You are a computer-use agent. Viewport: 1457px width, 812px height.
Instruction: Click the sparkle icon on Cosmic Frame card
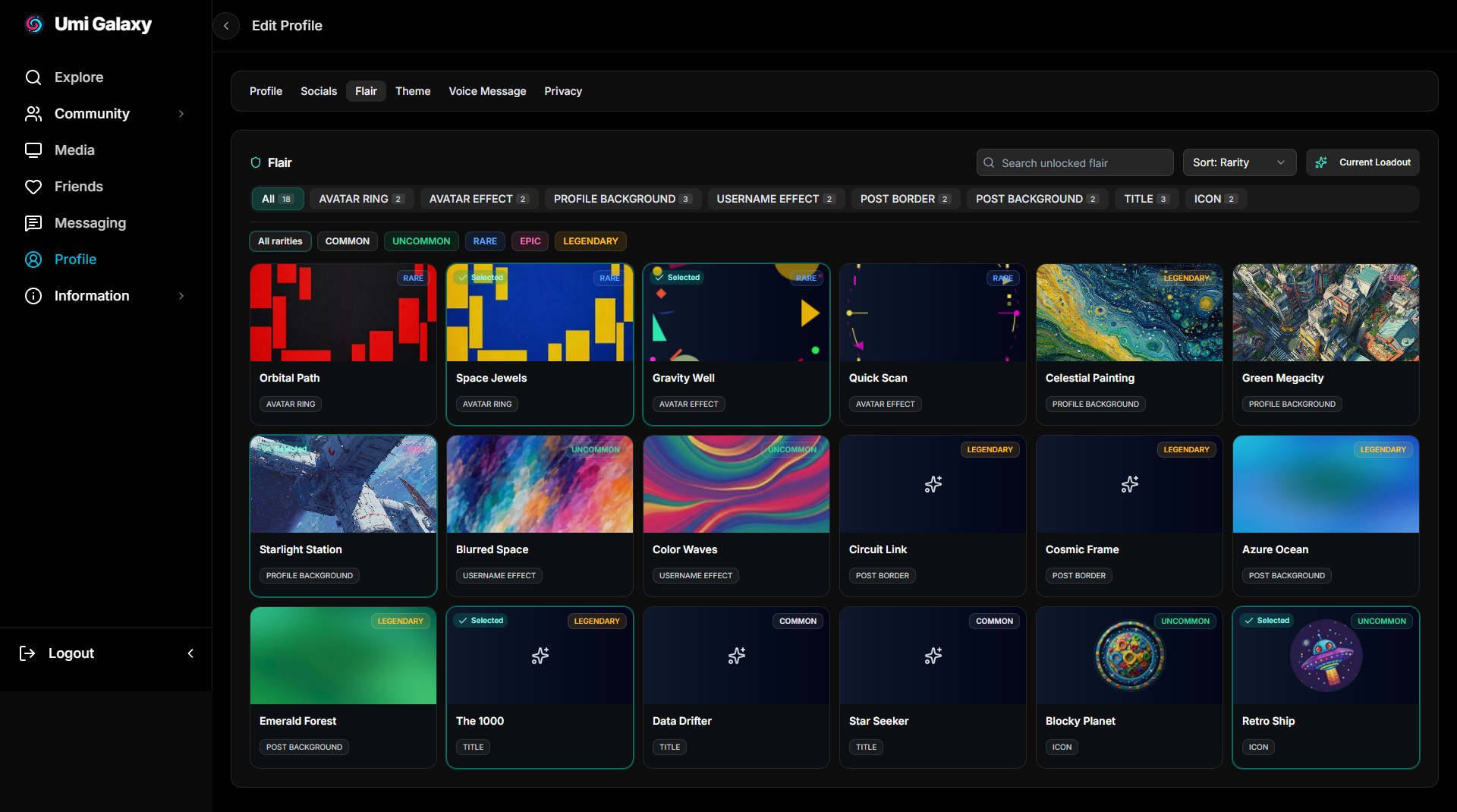pyautogui.click(x=1130, y=484)
